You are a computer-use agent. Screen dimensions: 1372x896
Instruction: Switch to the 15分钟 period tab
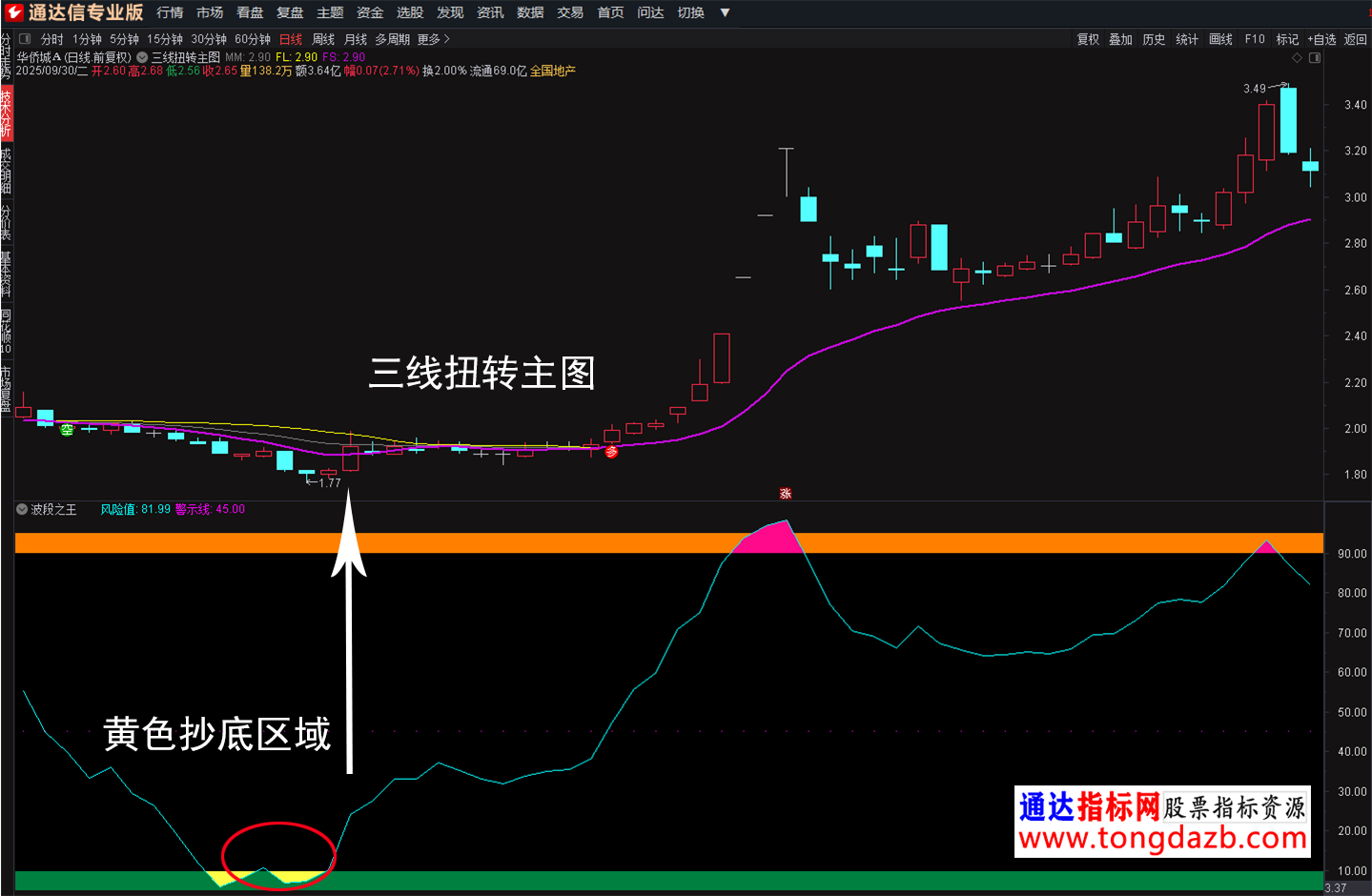point(165,39)
